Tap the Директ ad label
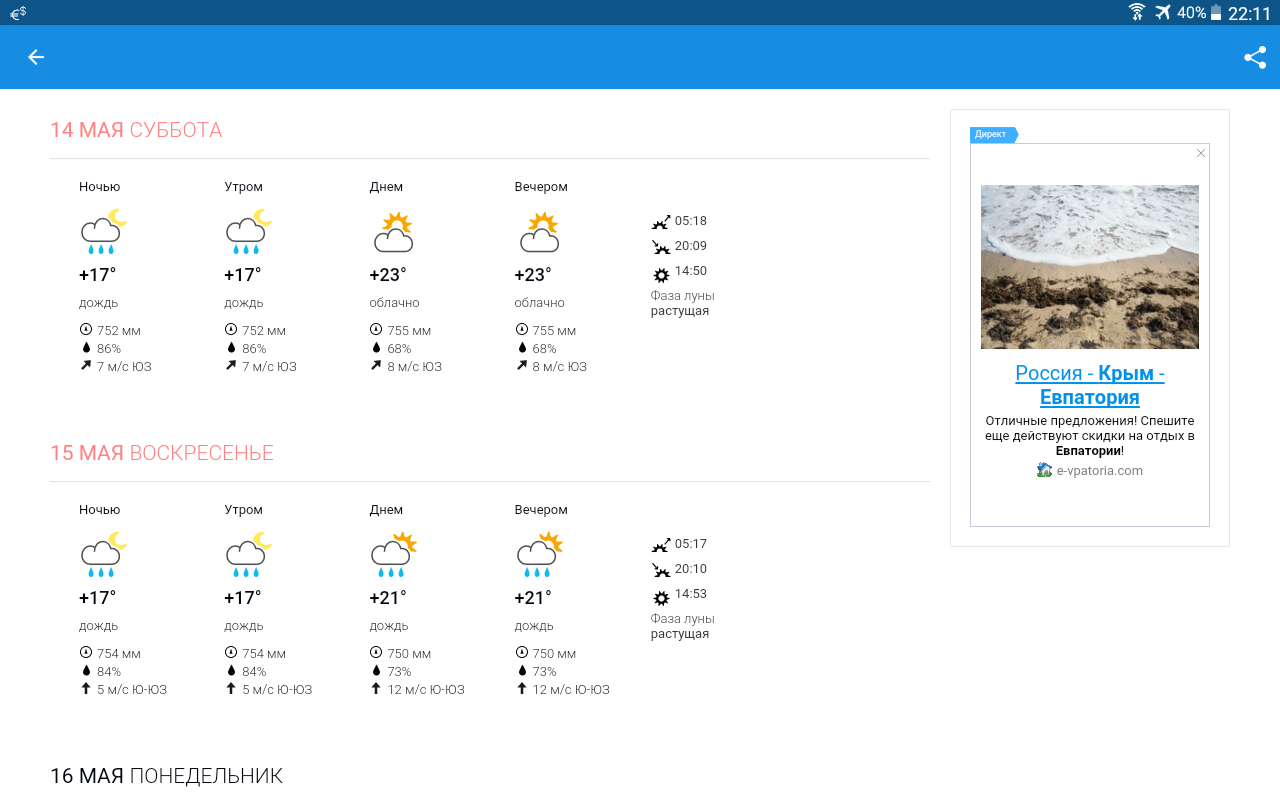Image resolution: width=1280 pixels, height=800 pixels. point(993,134)
